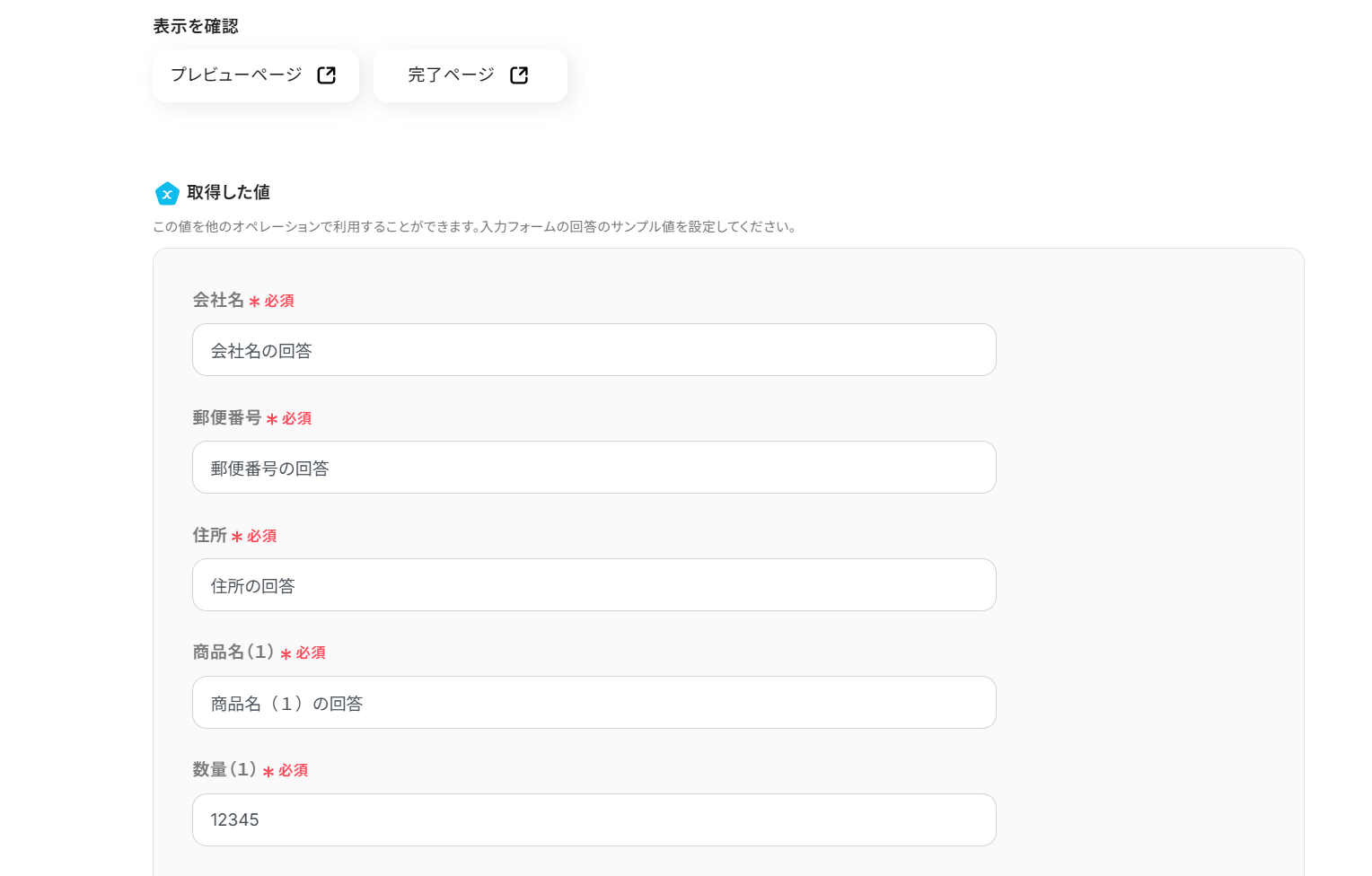Focus the 郵便番号 input field
Image resolution: width=1372 pixels, height=876 pixels.
594,468
